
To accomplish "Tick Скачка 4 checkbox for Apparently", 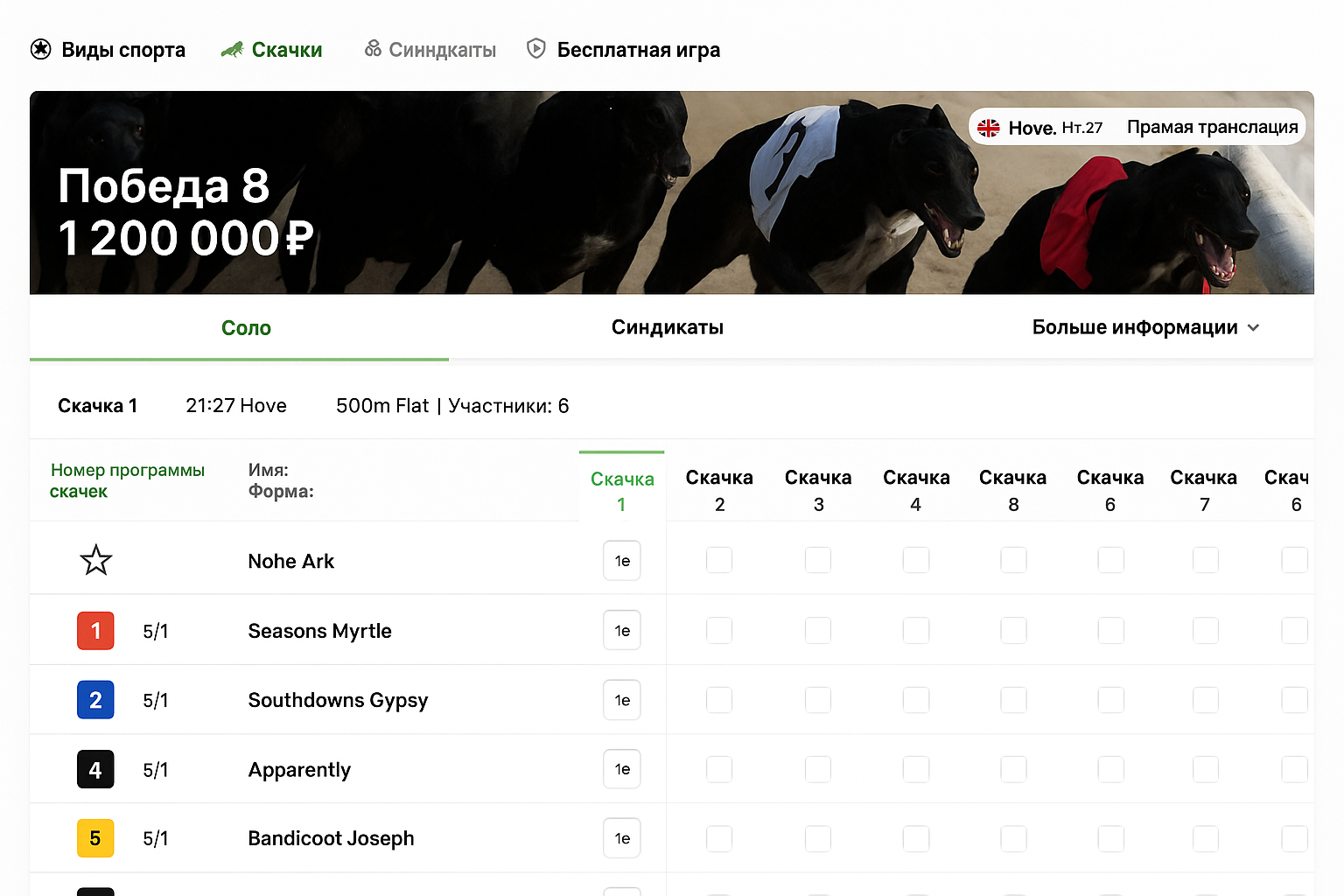I will click(916, 770).
